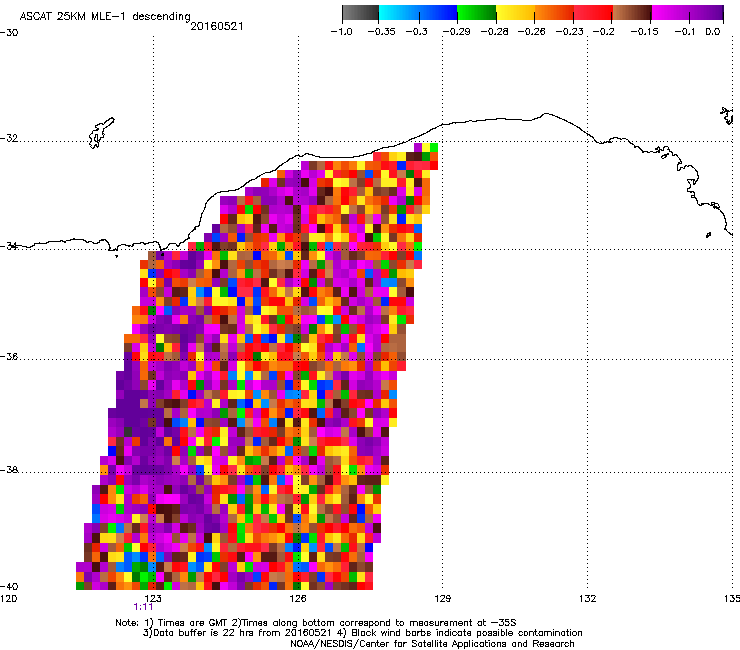Click the color bar label '-0.2'
Screen dimensions: 740x650
pyautogui.click(x=603, y=32)
